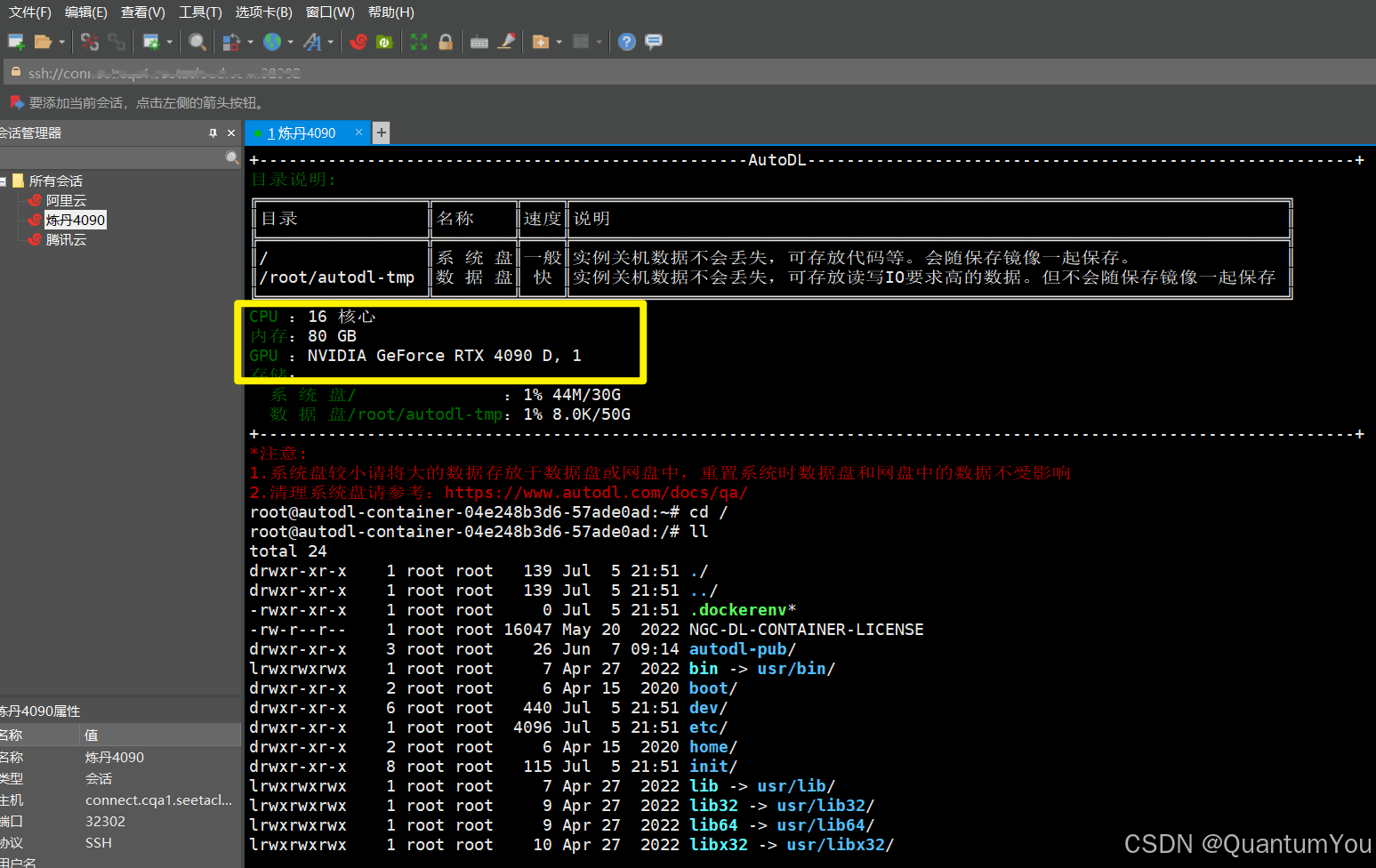Click the Disconnect icon in toolbar

tap(89, 42)
